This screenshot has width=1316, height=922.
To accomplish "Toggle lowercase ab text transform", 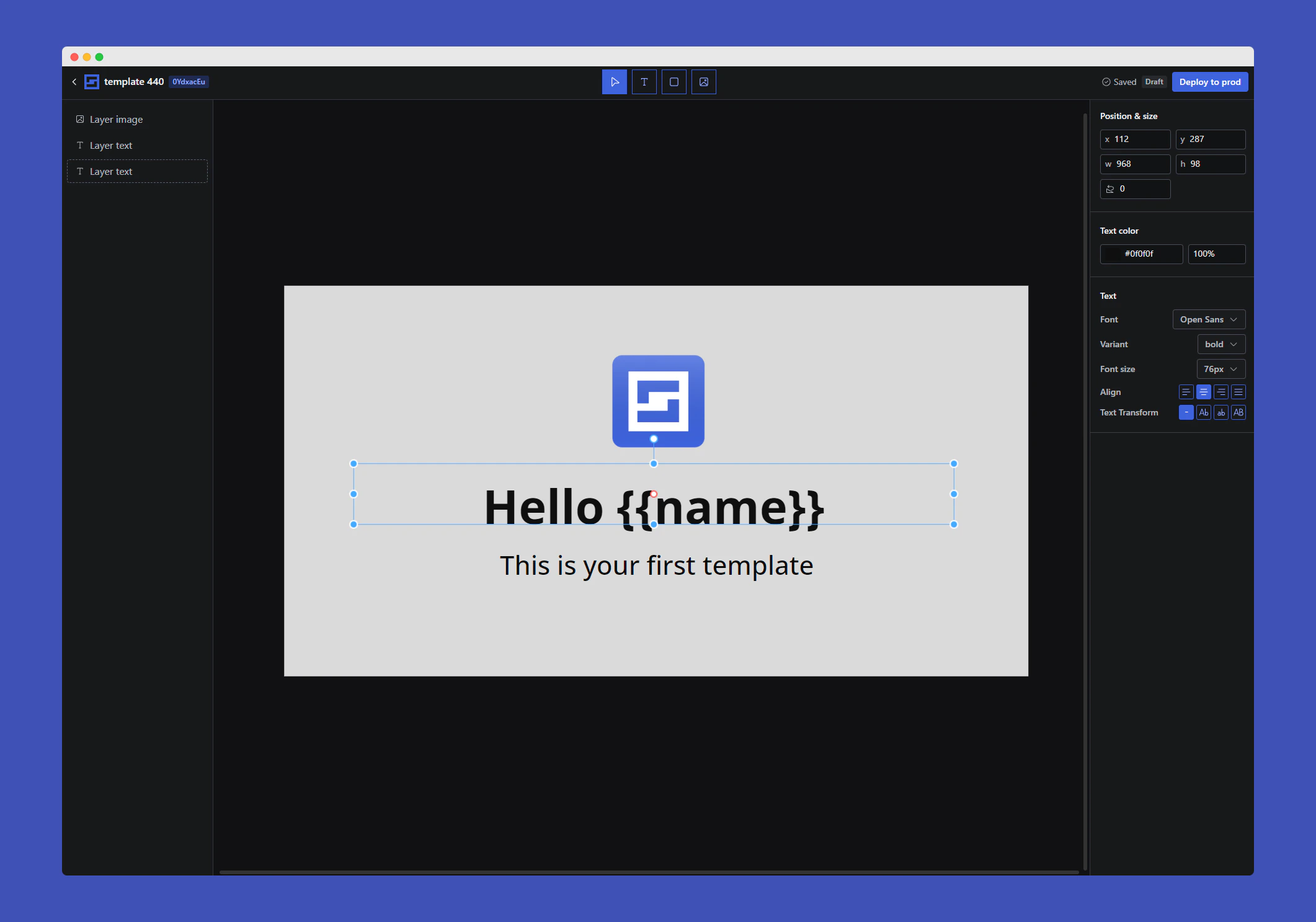I will point(1220,412).
